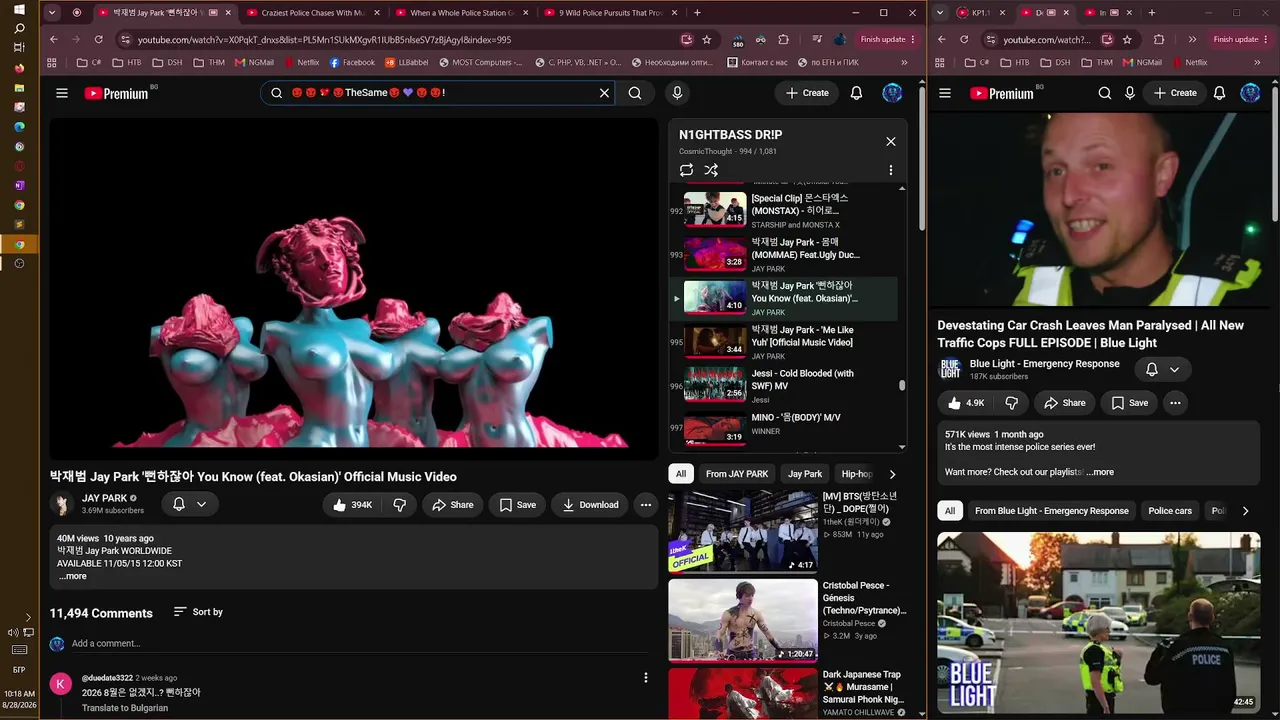Expand description with ...more, left window
Image resolution: width=1280 pixels, height=720 pixels.
72,576
